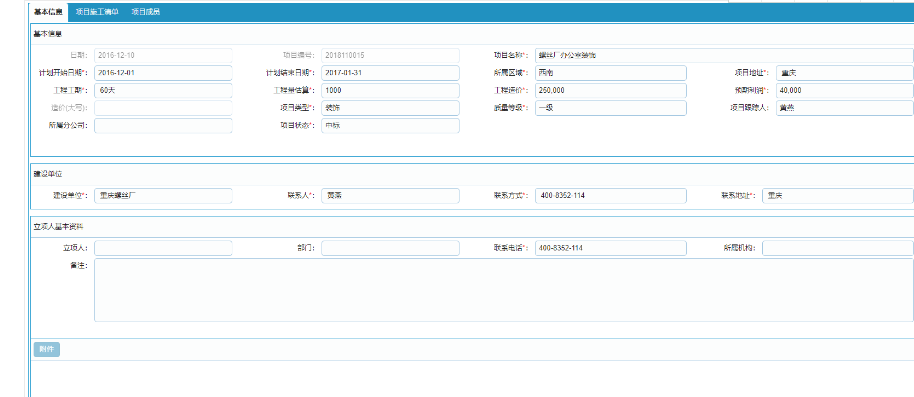Click the 工程工期 field with 60天

(x=163, y=91)
